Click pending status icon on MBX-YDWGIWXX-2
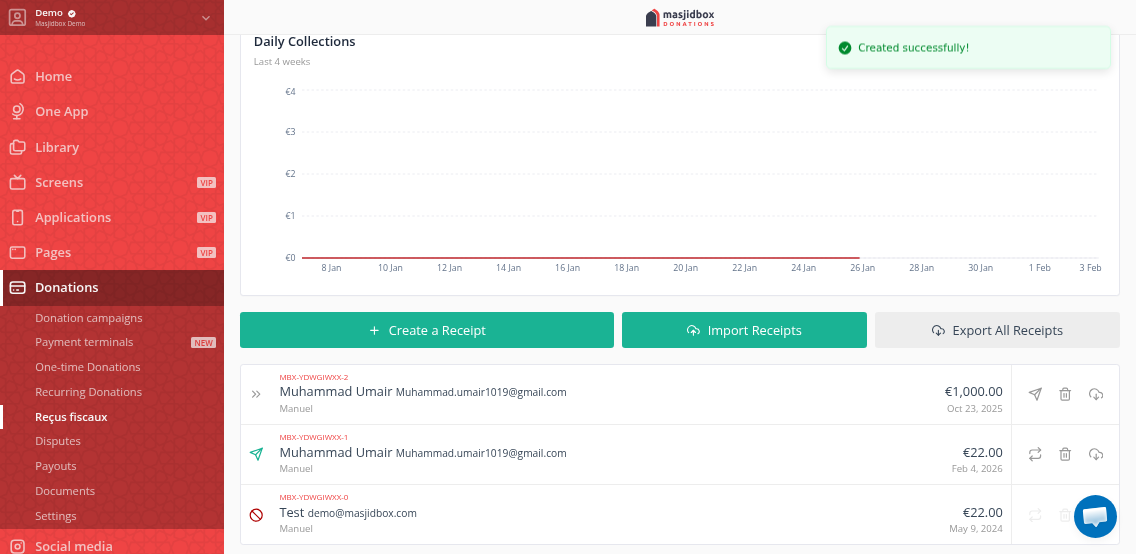 tap(256, 395)
